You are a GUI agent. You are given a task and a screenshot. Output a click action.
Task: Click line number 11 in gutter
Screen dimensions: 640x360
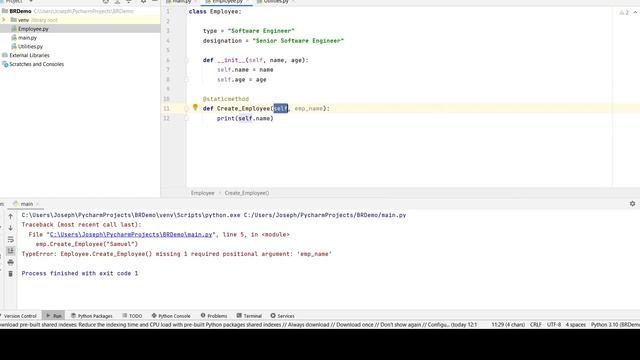[x=166, y=109]
